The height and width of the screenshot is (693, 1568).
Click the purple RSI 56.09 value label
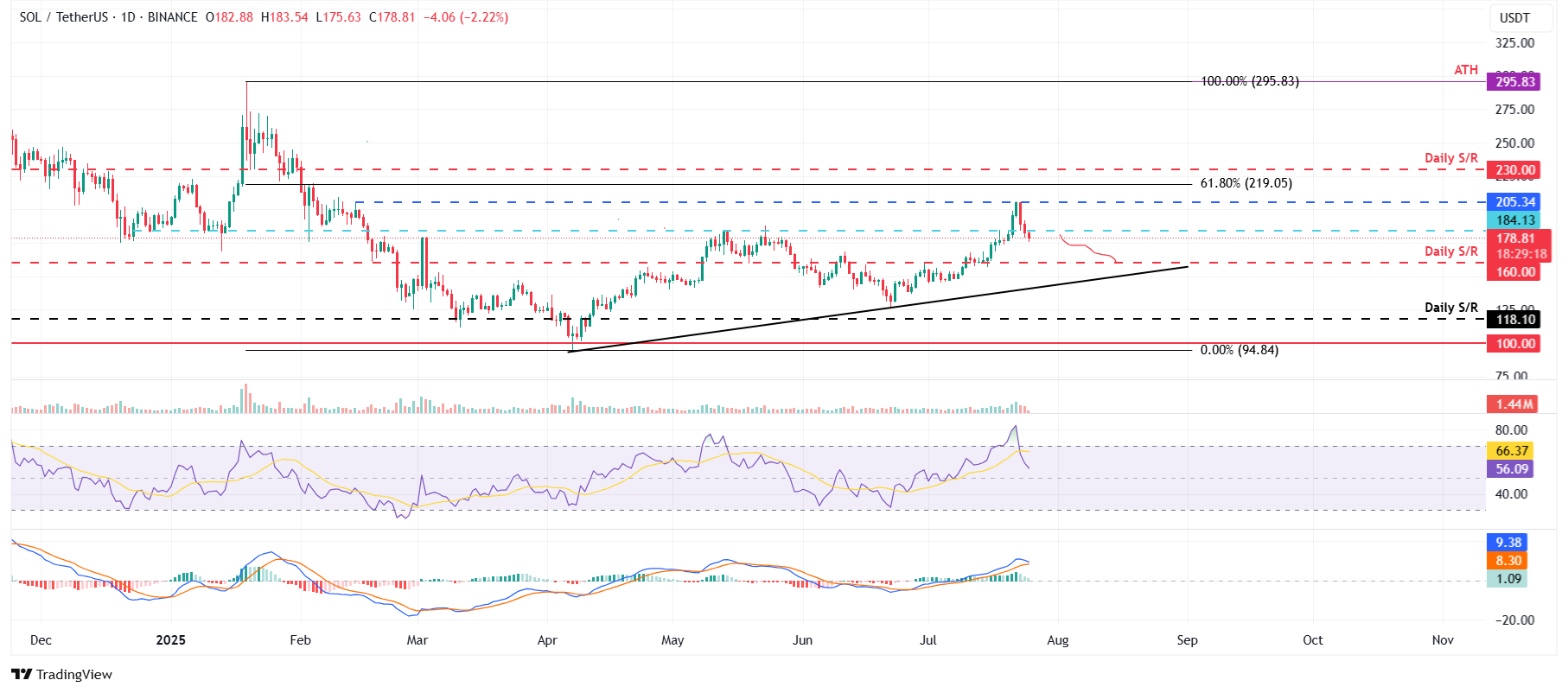pos(1511,469)
